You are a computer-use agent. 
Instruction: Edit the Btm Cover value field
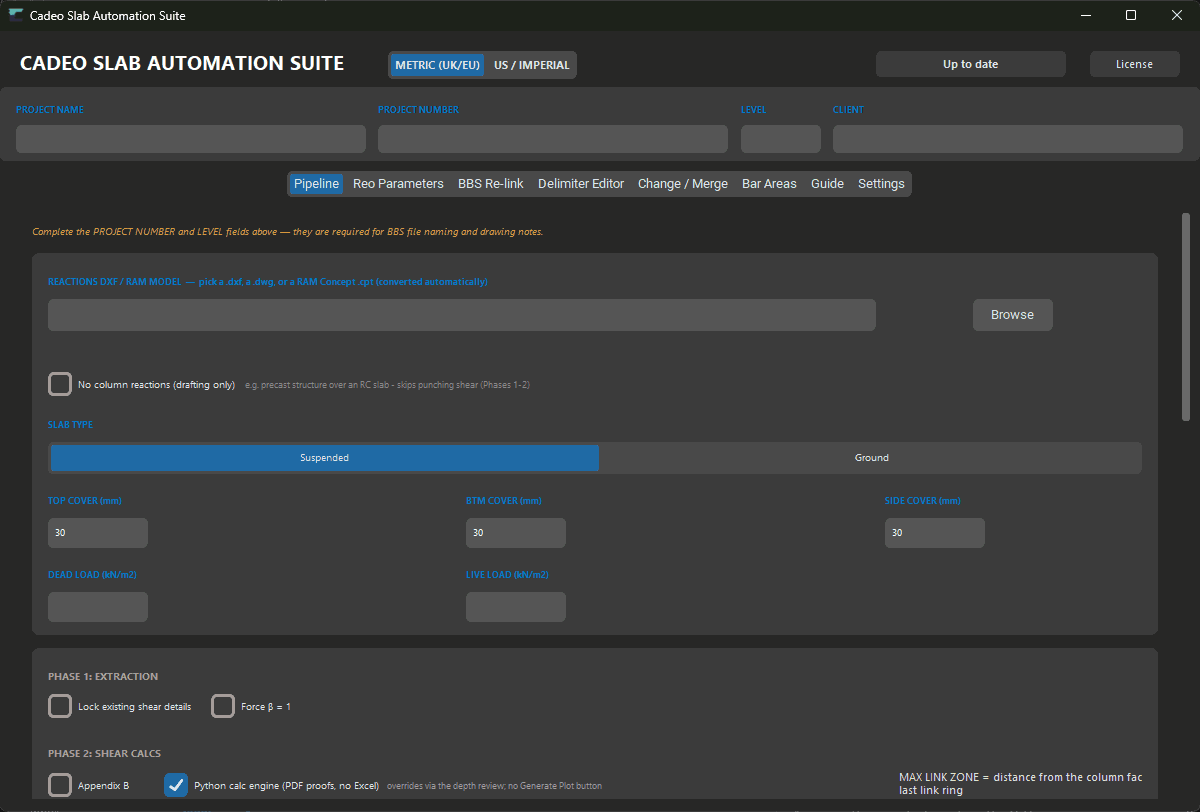pos(516,533)
